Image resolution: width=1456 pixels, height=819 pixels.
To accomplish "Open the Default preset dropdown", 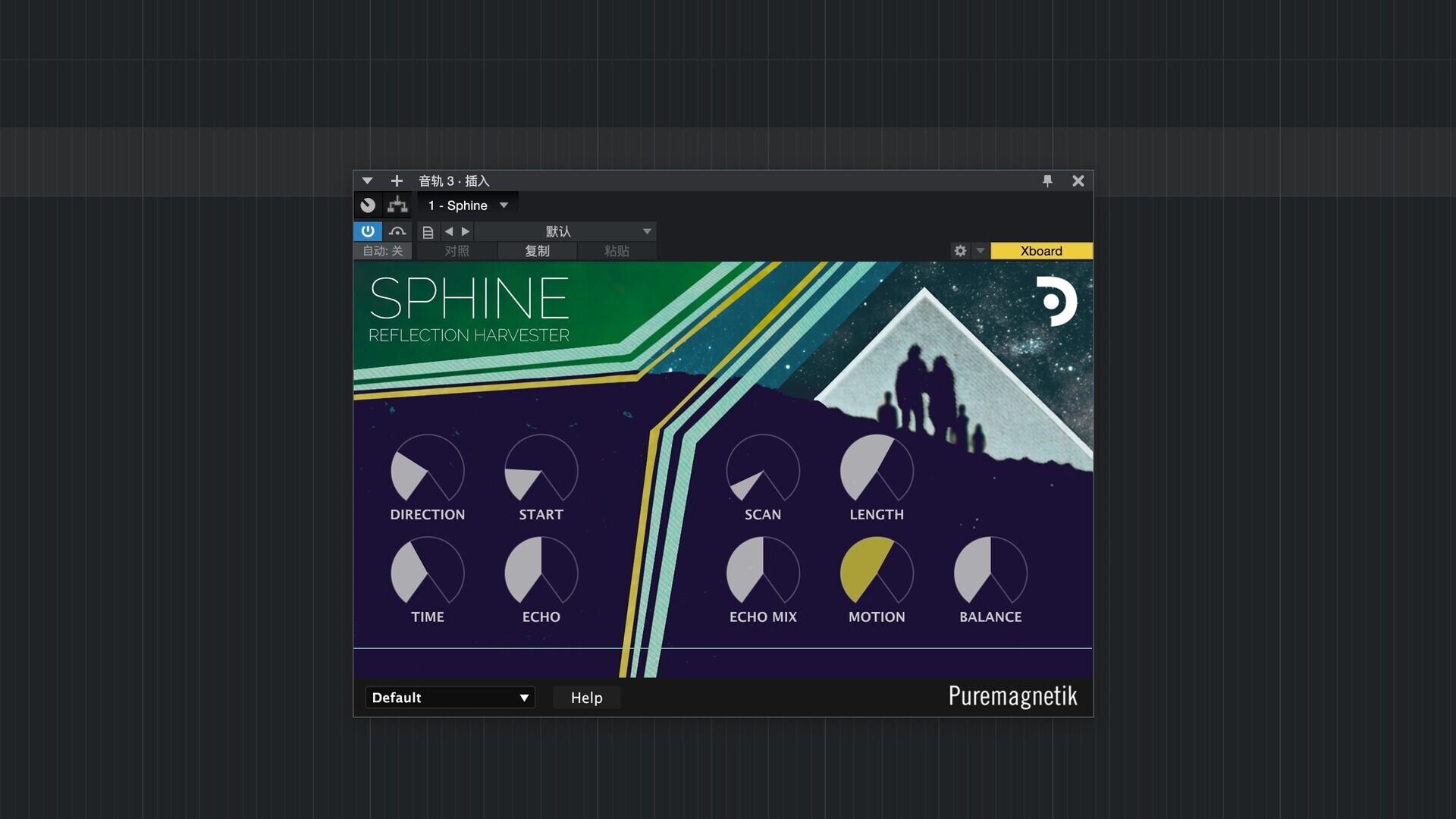I will pyautogui.click(x=450, y=698).
